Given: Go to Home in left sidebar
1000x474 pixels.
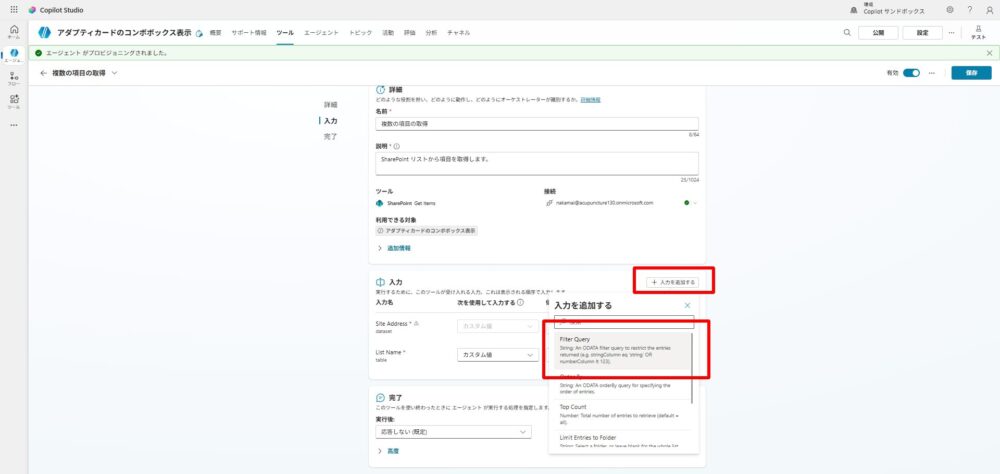Looking at the screenshot, I should click(x=13, y=31).
